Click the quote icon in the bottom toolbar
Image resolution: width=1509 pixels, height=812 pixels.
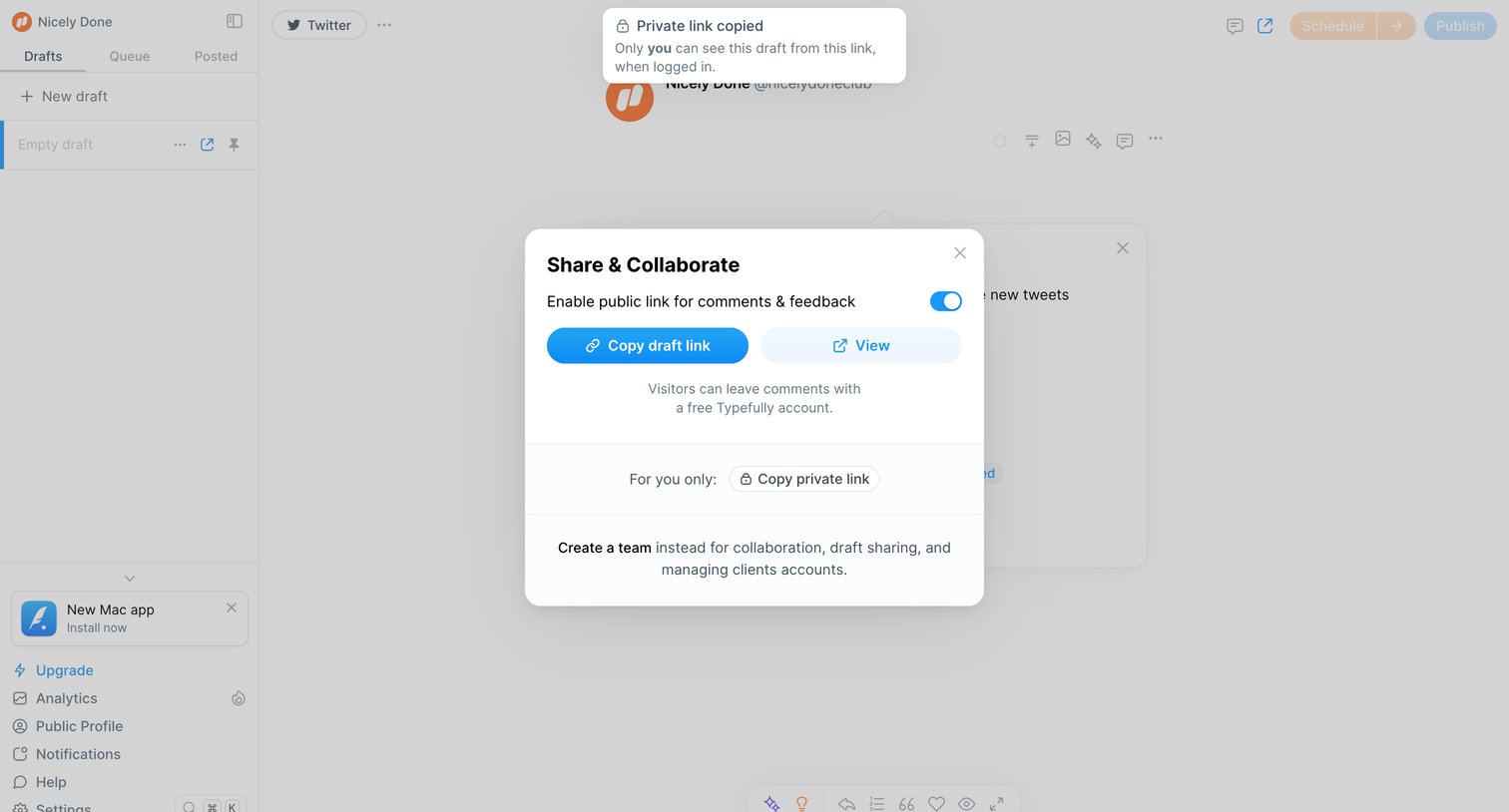906,803
